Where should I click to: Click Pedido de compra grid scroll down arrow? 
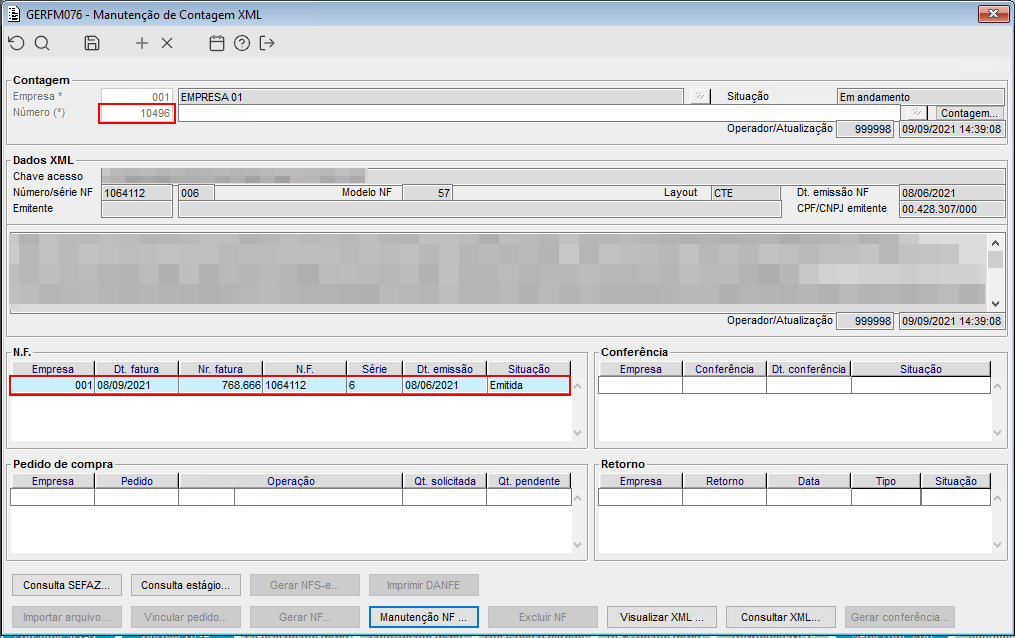point(577,545)
